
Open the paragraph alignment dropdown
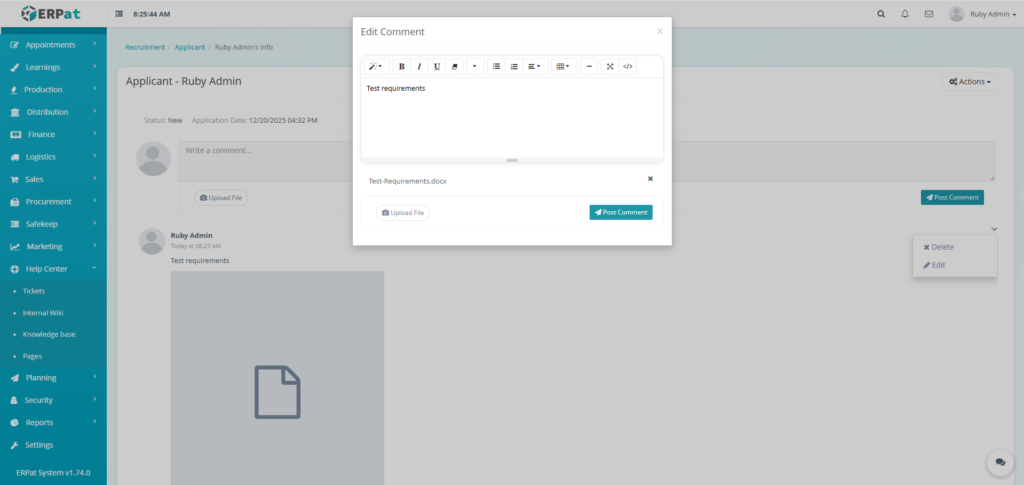point(534,67)
